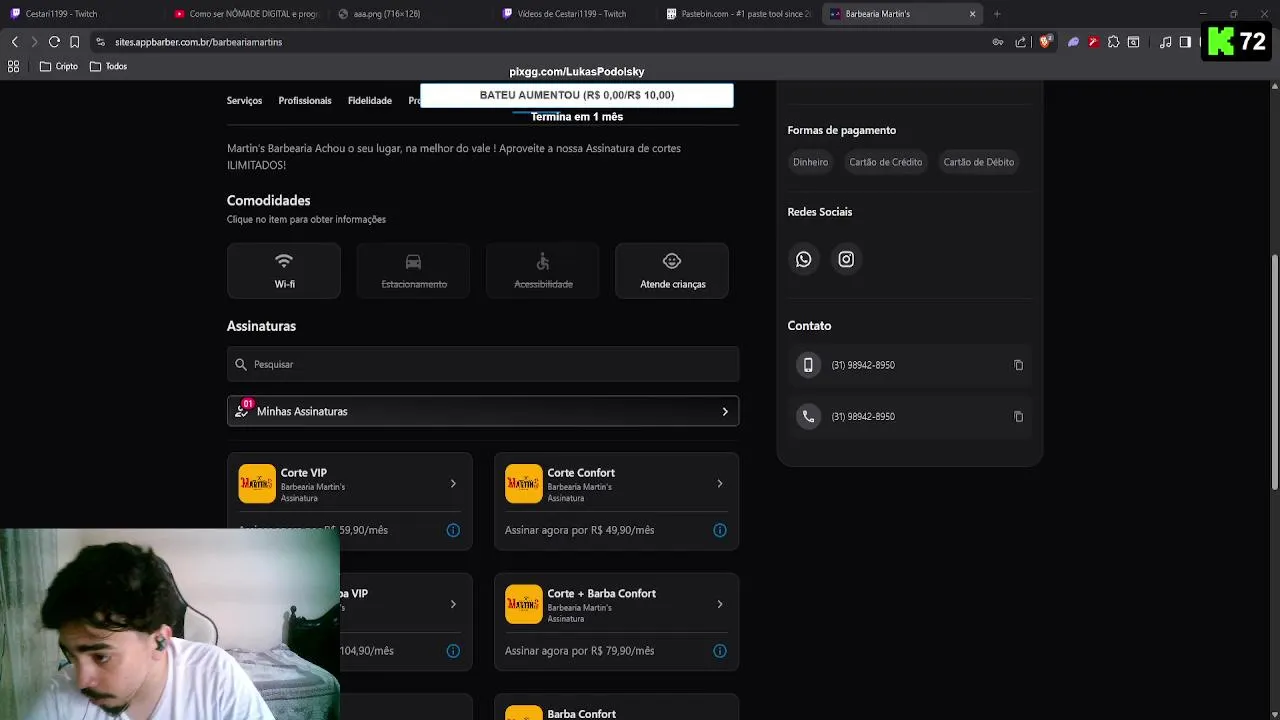Open the browser extensions puzzle icon
1280x720 pixels.
[1113, 42]
